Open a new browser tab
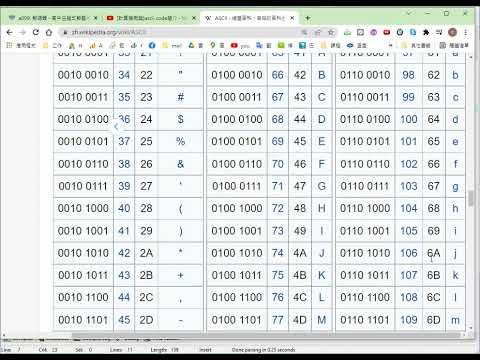 point(308,18)
